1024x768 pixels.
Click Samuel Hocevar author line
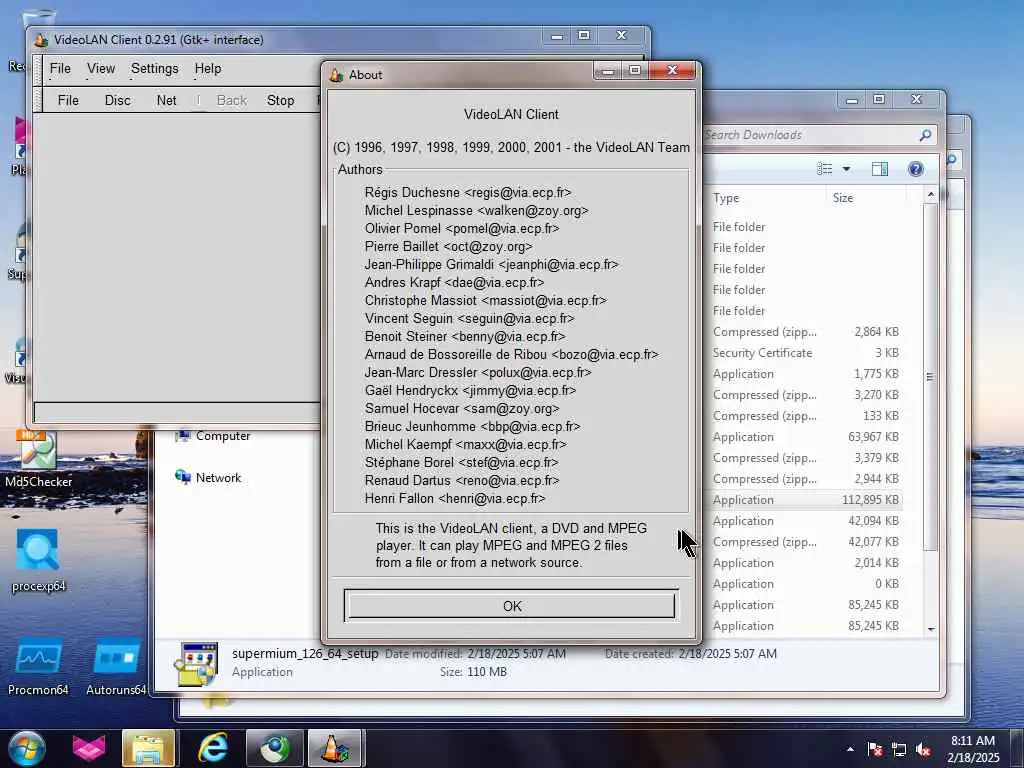pos(462,409)
